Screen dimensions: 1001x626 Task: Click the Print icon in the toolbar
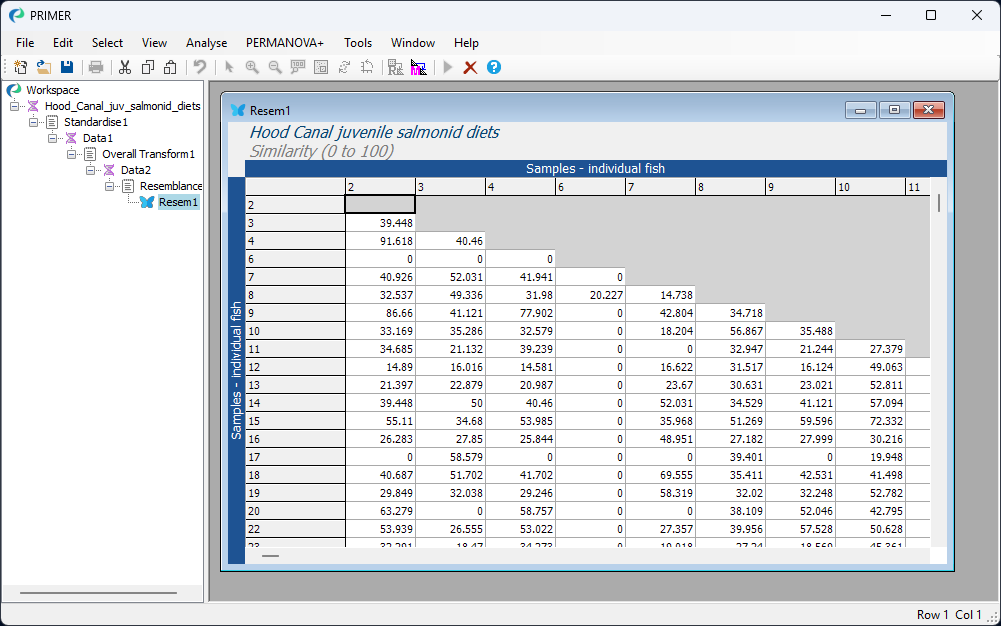pos(96,67)
